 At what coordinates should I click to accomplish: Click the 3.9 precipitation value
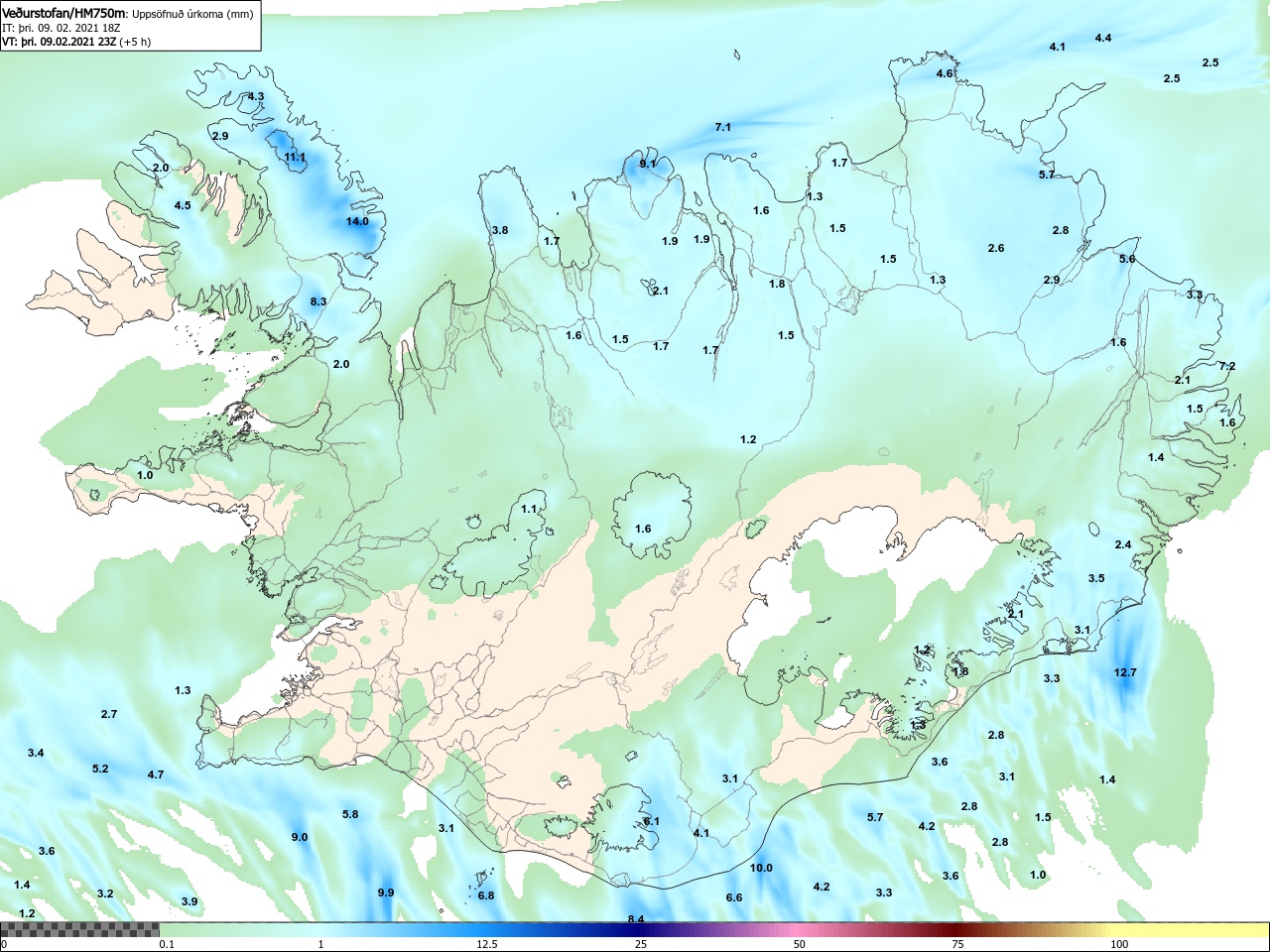coord(190,901)
